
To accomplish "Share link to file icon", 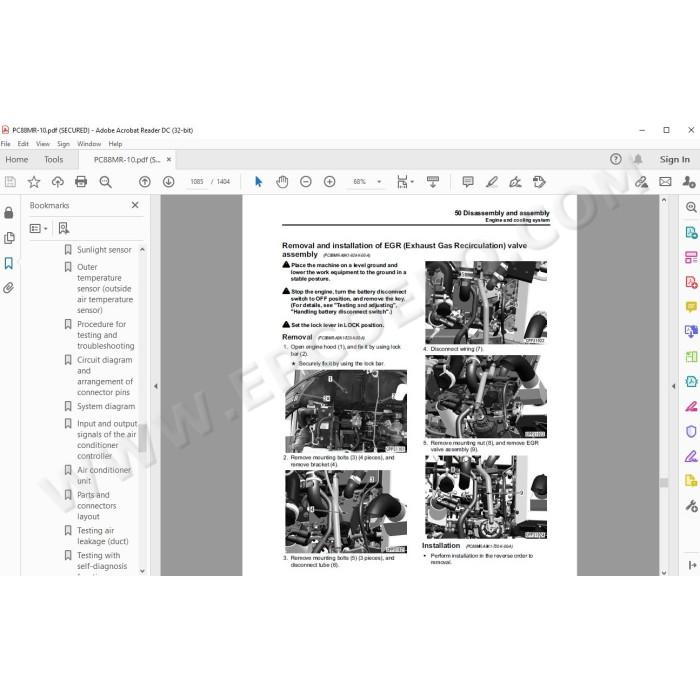I will pos(642,182).
